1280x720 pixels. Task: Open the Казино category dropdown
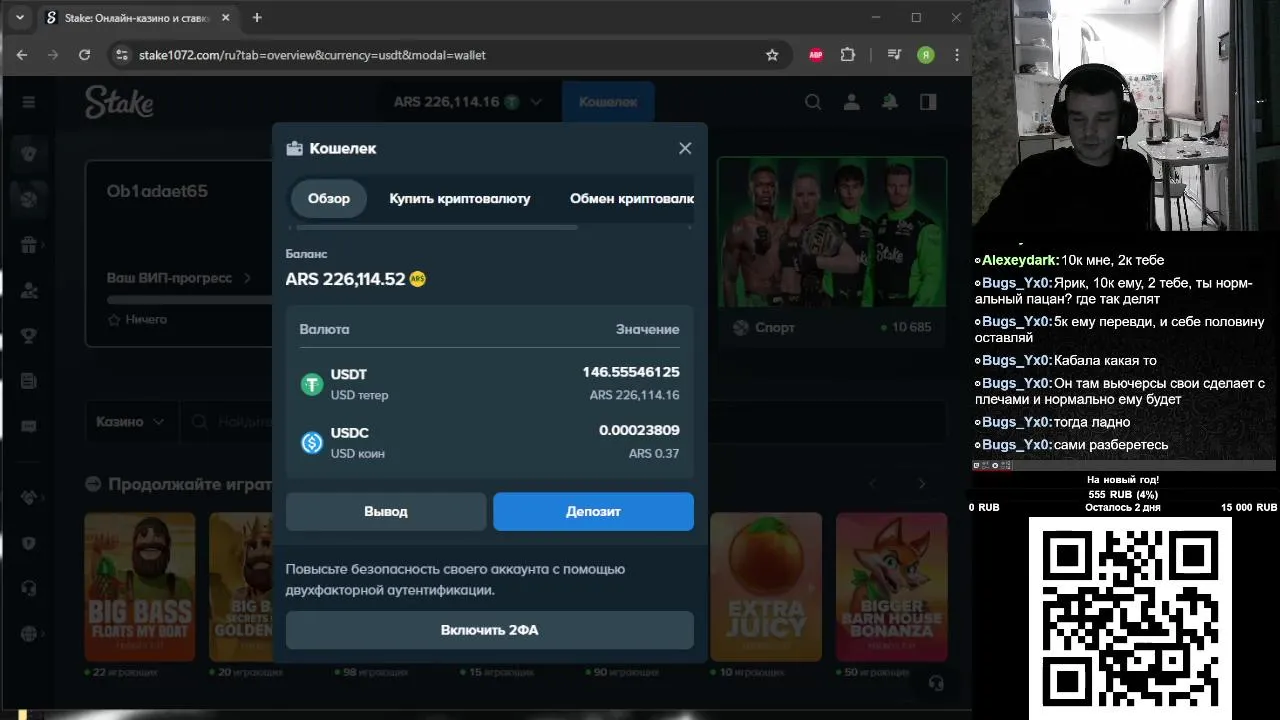point(131,422)
